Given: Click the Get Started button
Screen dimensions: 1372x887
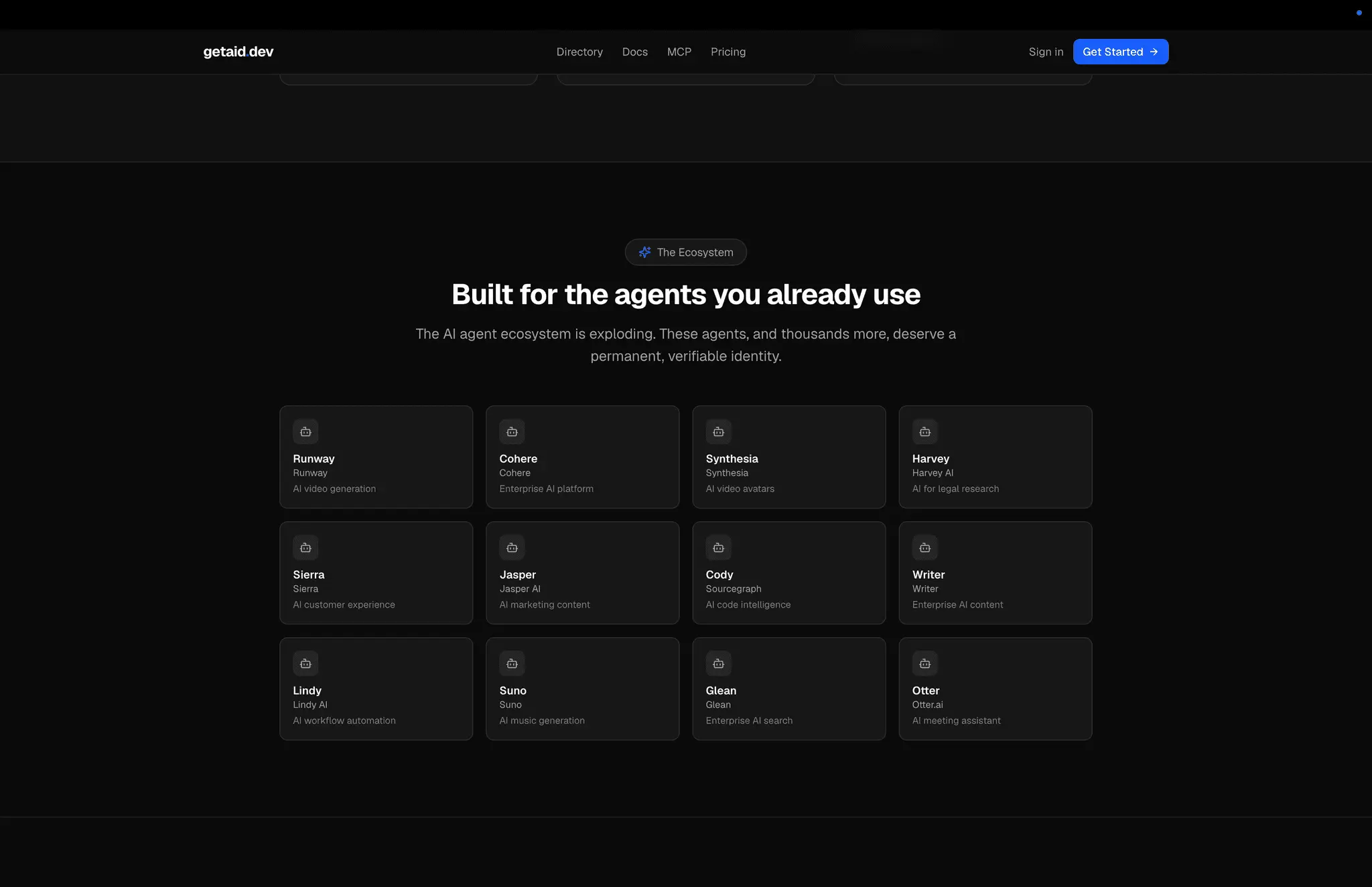Looking at the screenshot, I should tap(1120, 52).
